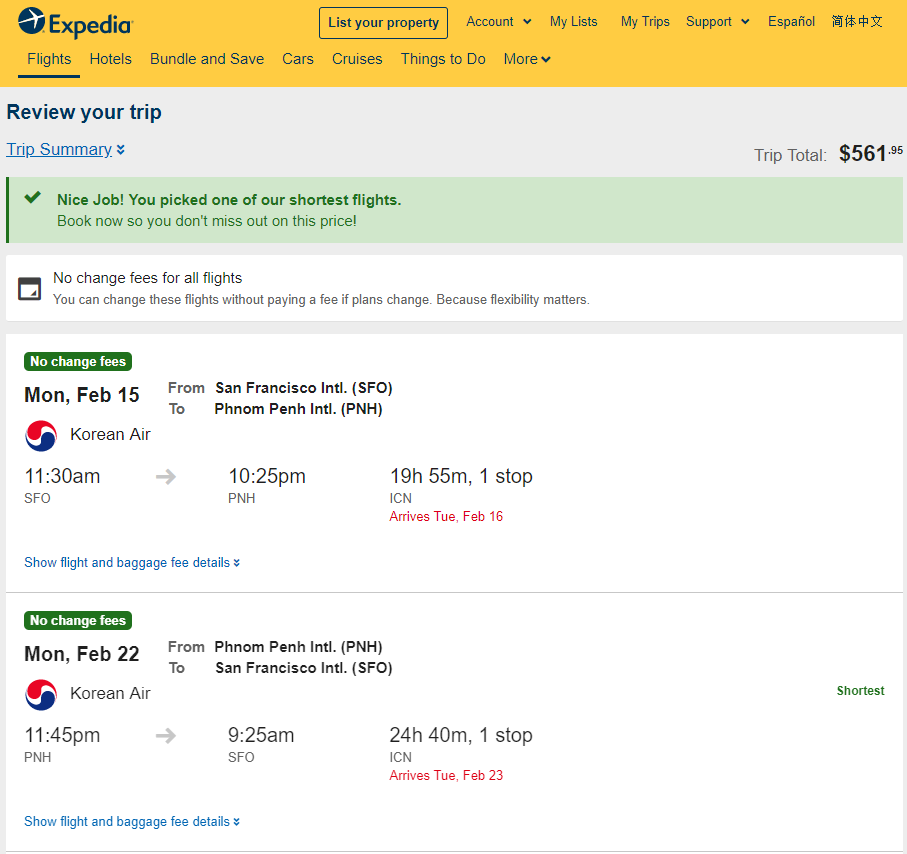Click the 10:25pm arrival time

click(x=267, y=477)
